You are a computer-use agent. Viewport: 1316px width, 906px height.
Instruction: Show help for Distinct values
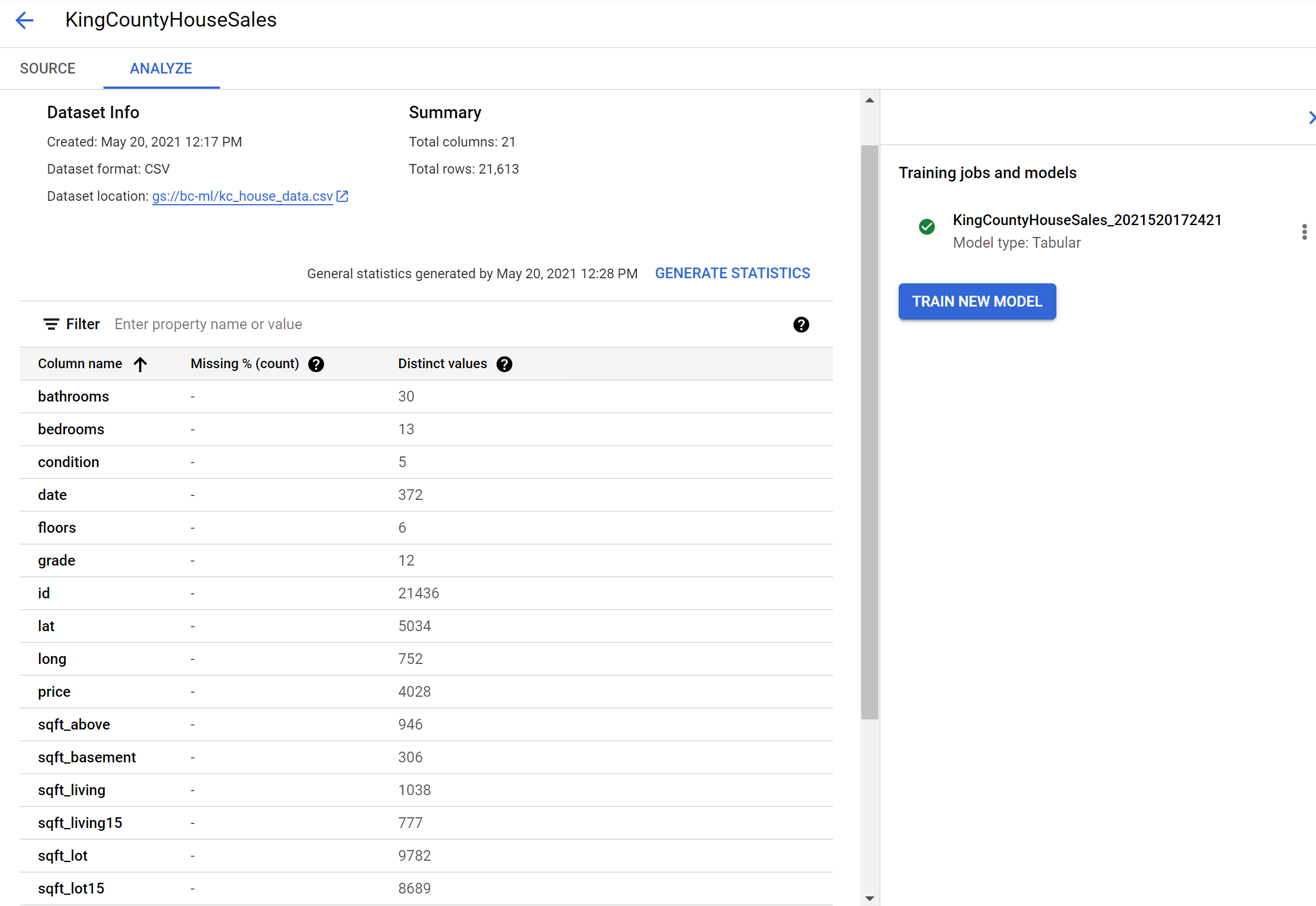pyautogui.click(x=504, y=364)
